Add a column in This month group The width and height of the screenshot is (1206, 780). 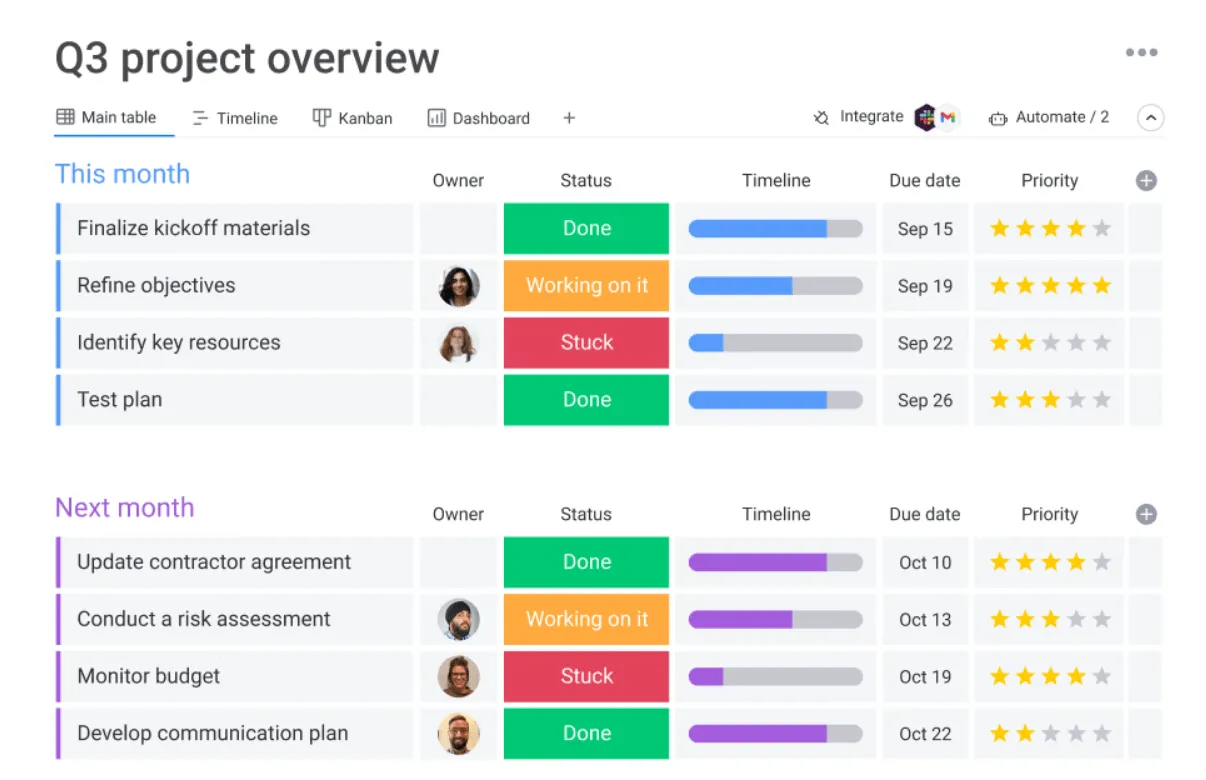pyautogui.click(x=1146, y=181)
